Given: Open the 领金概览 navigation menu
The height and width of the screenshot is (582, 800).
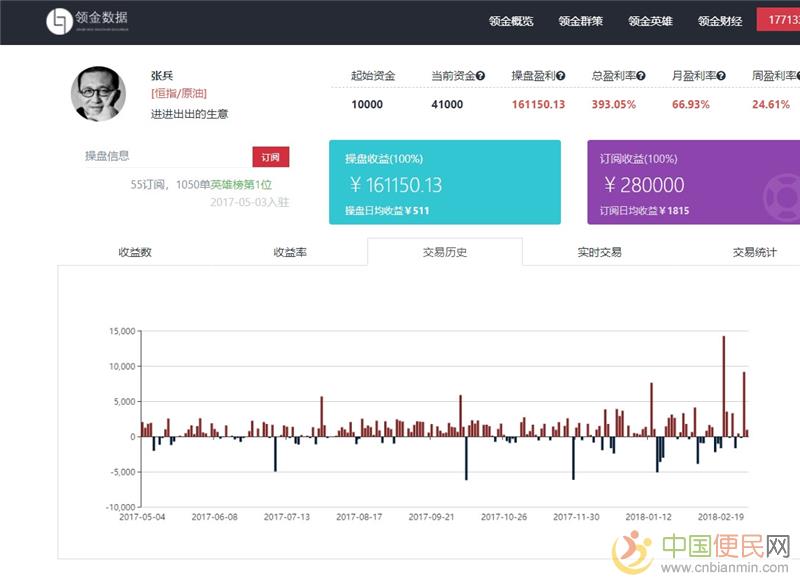Looking at the screenshot, I should point(511,21).
